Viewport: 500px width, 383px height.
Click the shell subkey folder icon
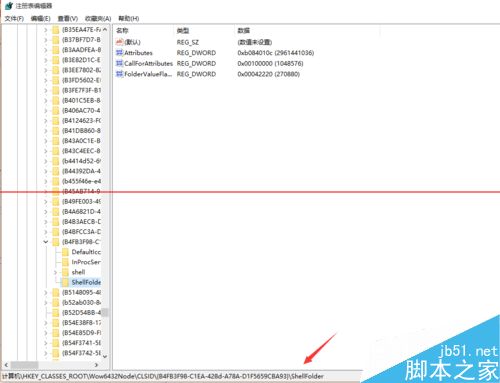65,272
